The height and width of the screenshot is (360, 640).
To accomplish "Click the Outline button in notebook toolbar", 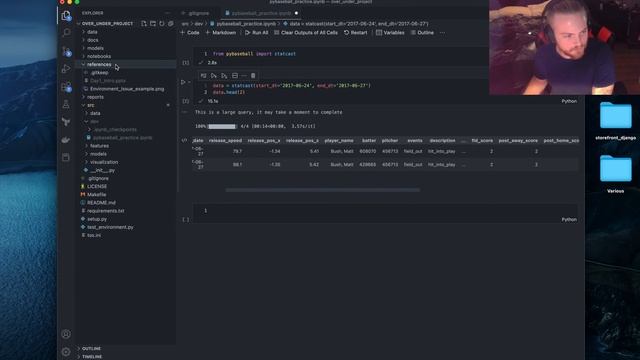I will 422,33.
